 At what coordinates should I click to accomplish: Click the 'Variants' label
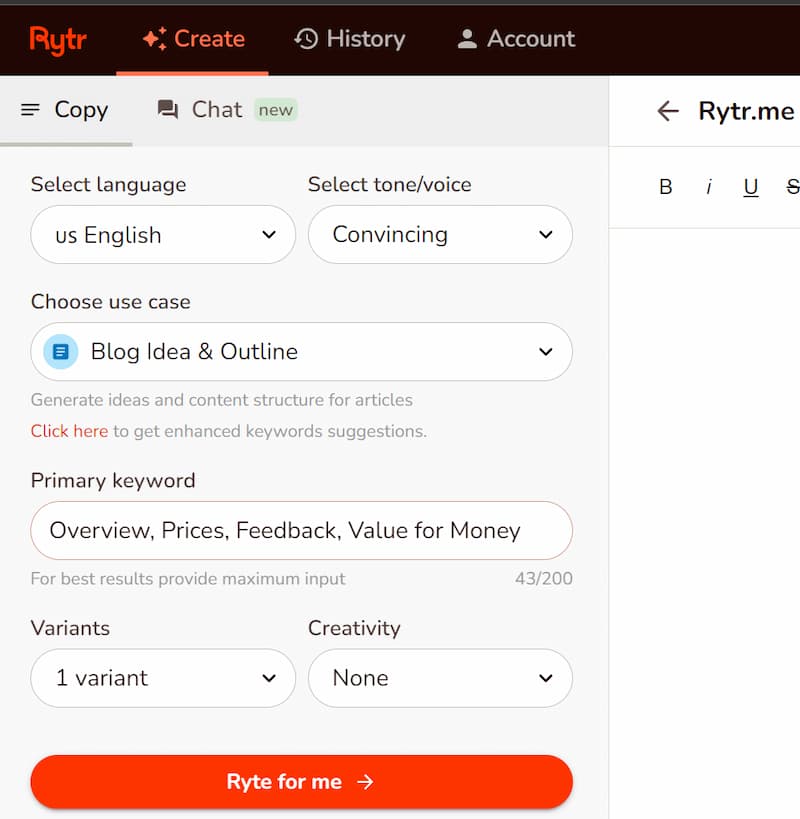(x=70, y=628)
